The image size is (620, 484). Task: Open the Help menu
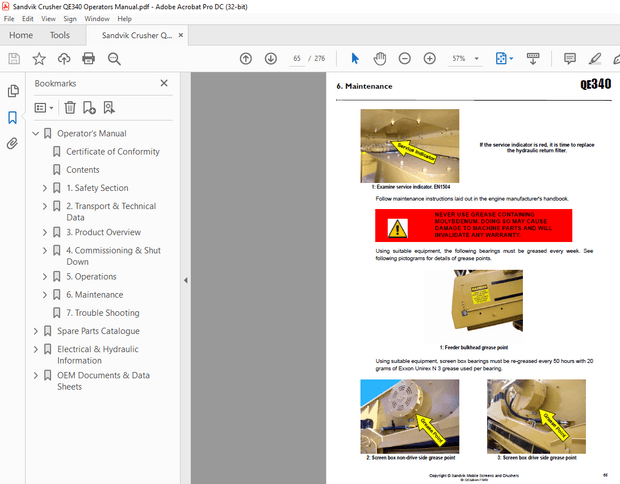pyautogui.click(x=124, y=19)
